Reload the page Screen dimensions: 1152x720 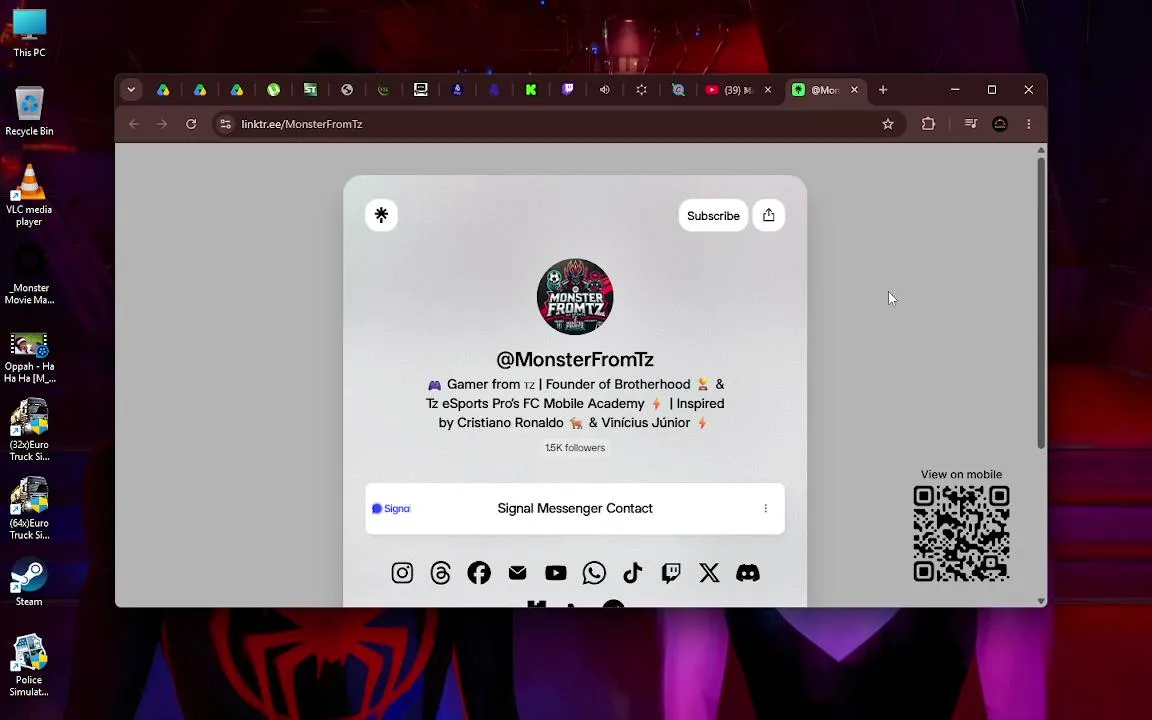pyautogui.click(x=191, y=124)
